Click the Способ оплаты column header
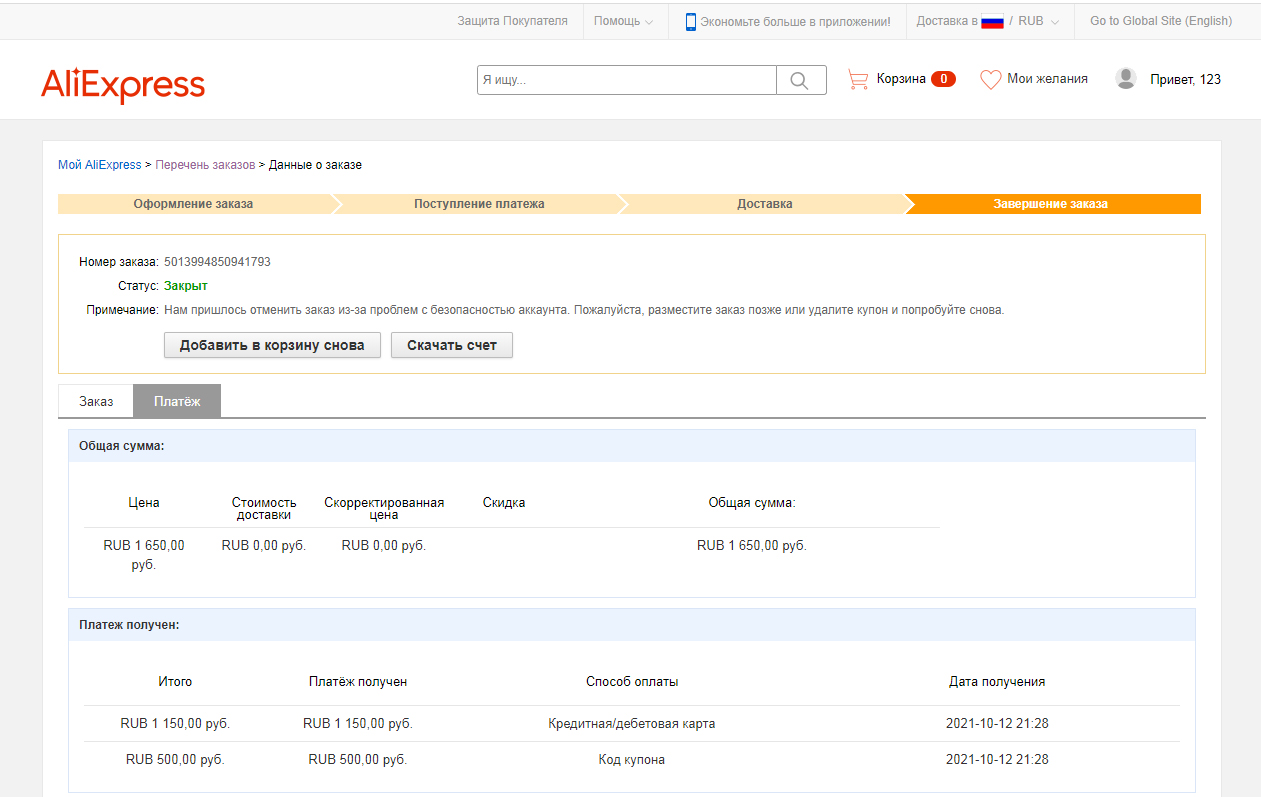 [632, 682]
